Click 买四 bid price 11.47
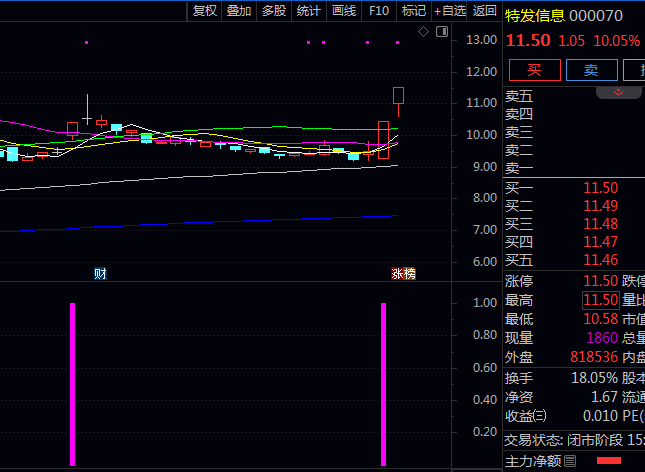 601,242
